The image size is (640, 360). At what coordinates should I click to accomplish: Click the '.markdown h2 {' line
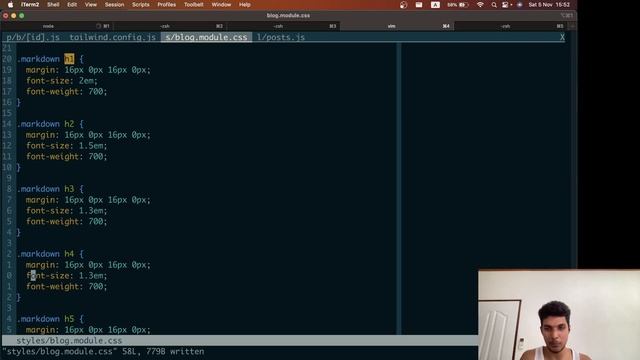coord(50,124)
